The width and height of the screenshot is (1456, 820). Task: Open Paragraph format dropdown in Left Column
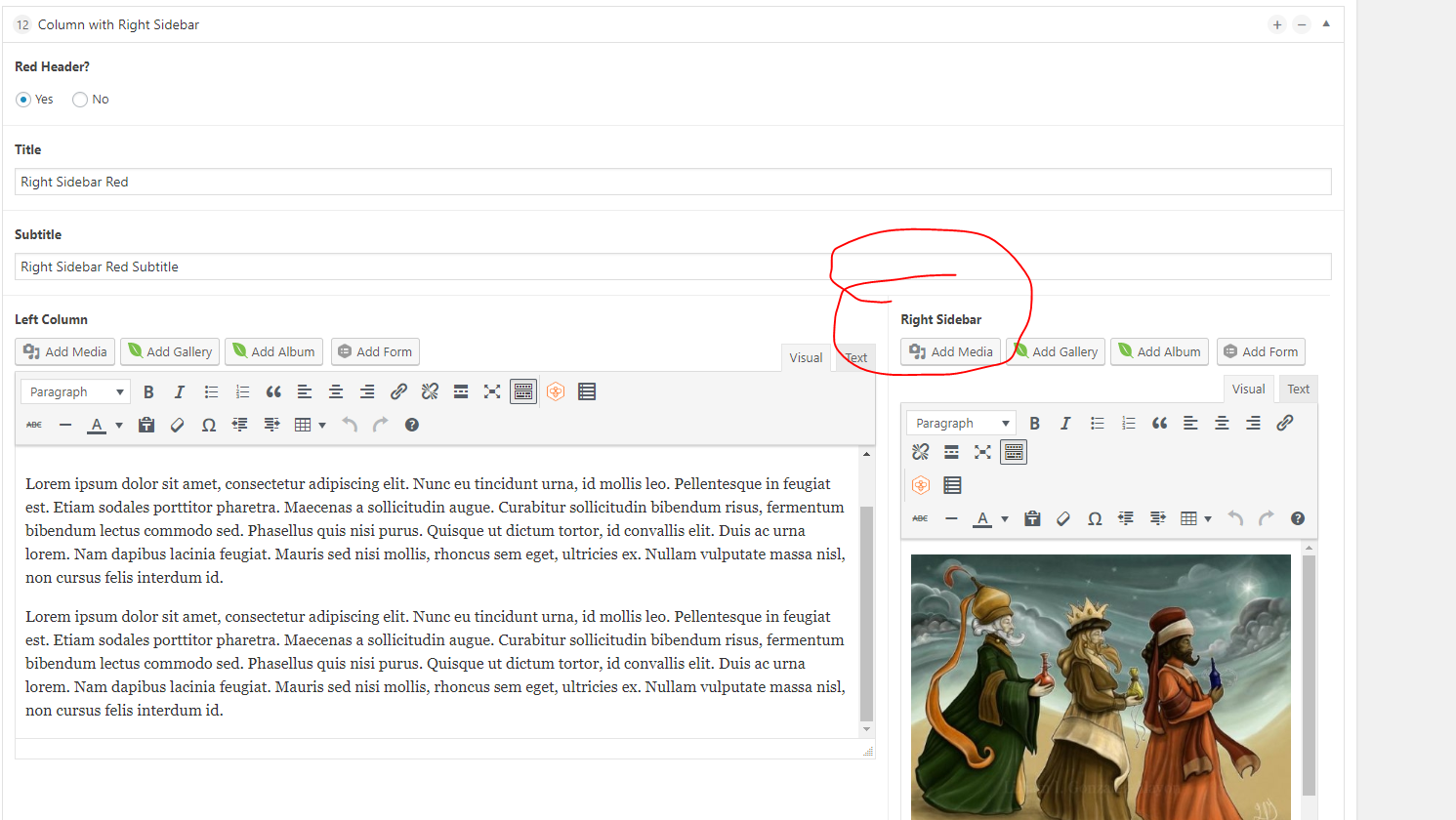75,392
